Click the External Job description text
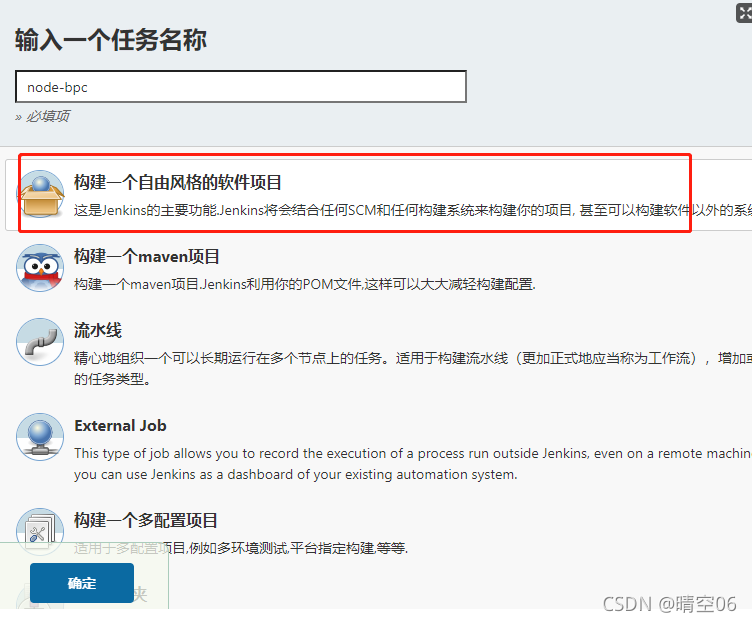 (x=412, y=464)
